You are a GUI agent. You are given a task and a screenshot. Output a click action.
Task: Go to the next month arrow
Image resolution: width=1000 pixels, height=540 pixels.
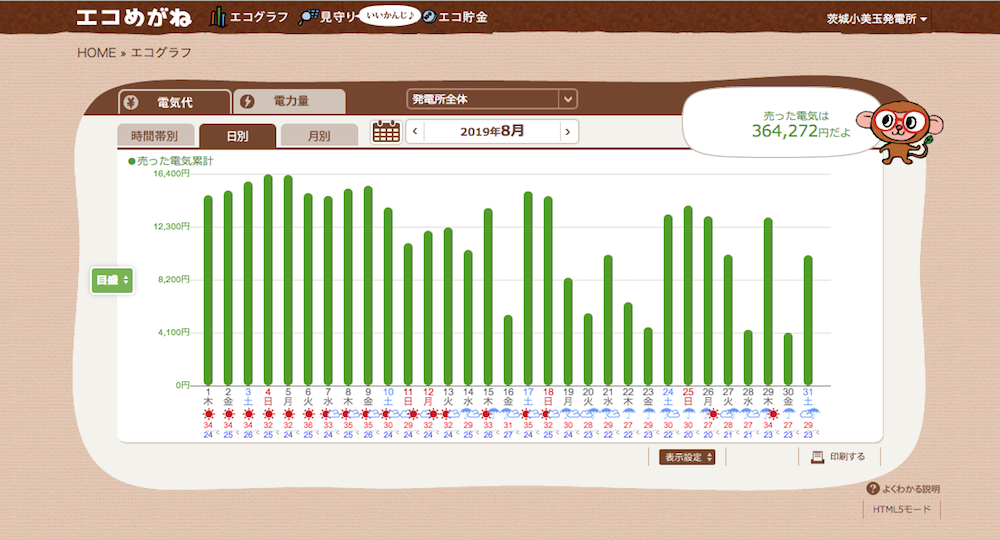pos(568,132)
